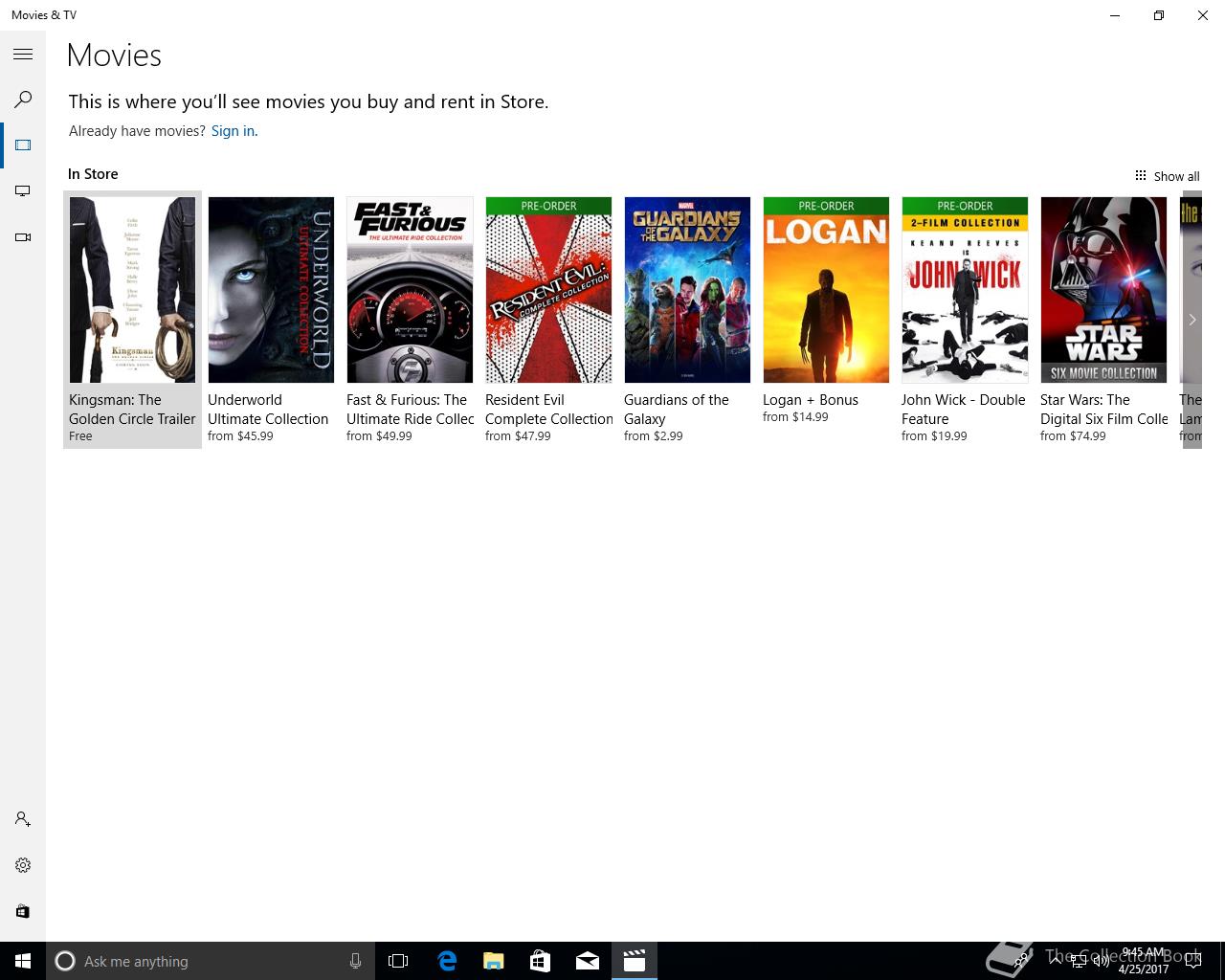This screenshot has height=980, width=1225.
Task: Open the Windows Store taskbar icon
Action: (x=541, y=961)
